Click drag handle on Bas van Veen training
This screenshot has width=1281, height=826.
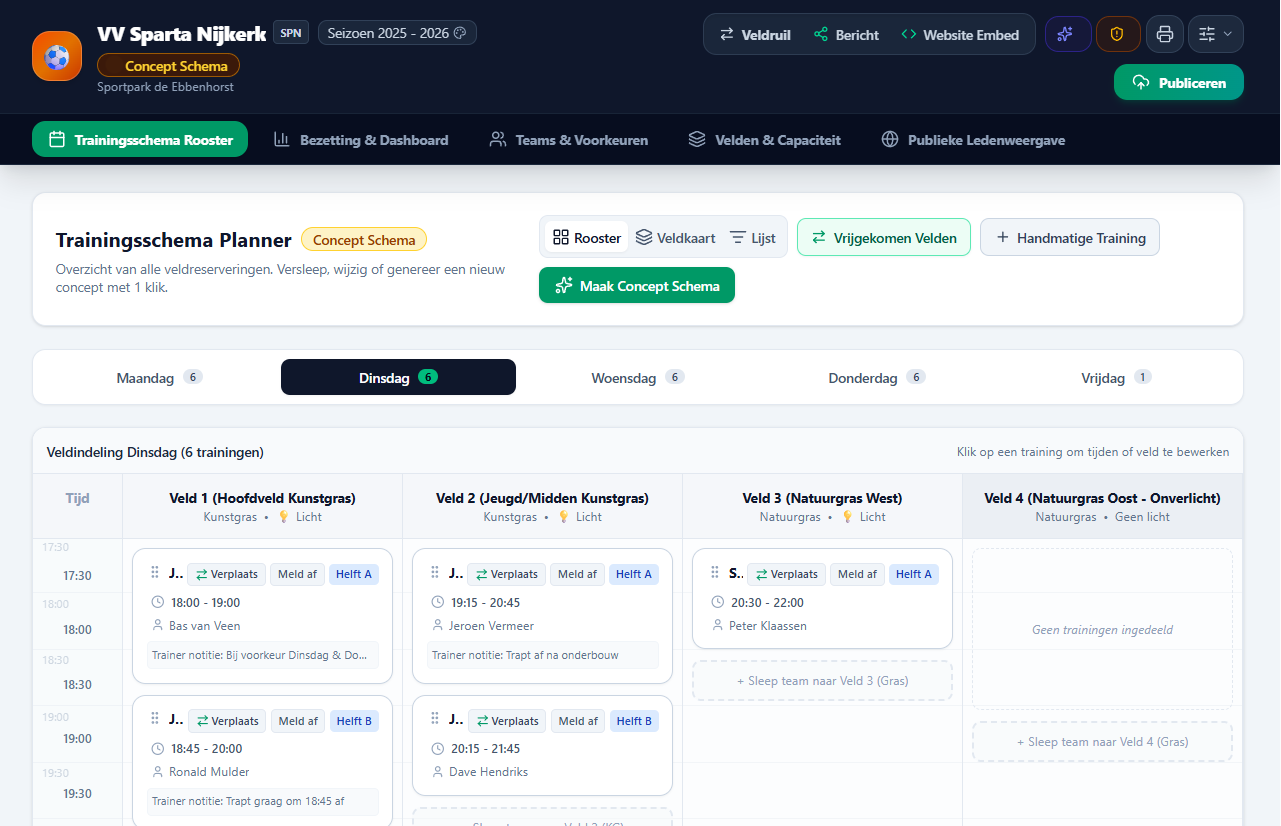[x=155, y=573]
